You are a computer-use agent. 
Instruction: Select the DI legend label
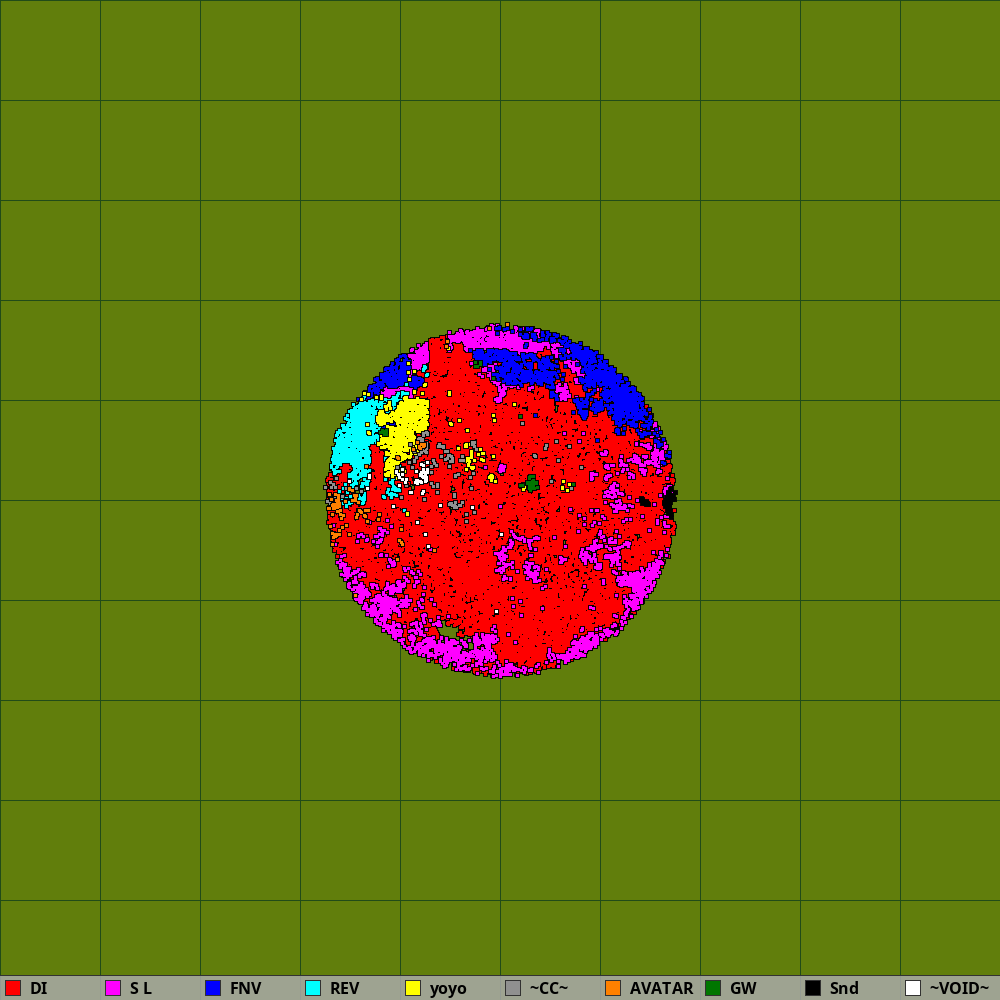38,989
